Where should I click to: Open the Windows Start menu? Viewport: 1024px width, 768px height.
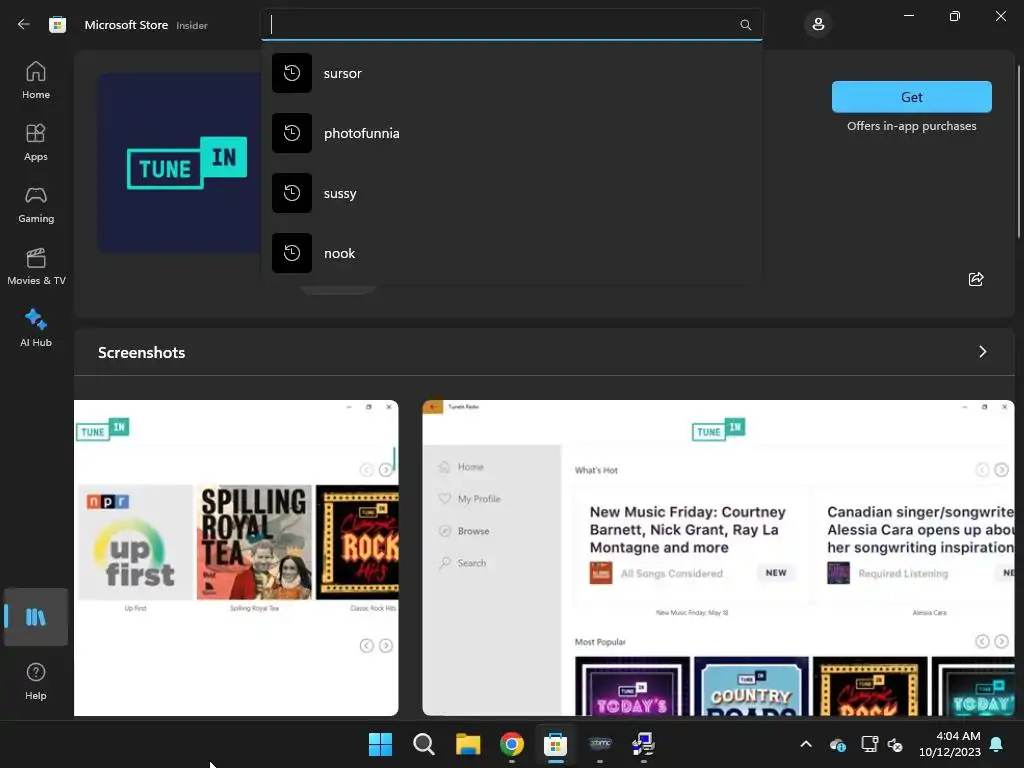pos(380,744)
